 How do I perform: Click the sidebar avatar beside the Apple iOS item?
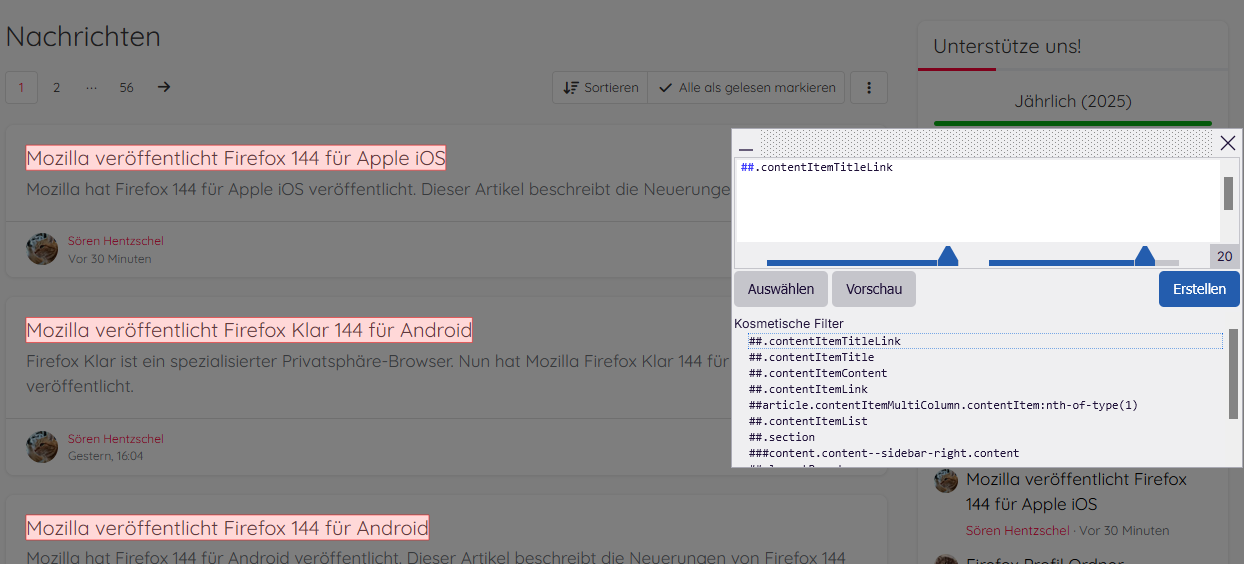click(946, 480)
